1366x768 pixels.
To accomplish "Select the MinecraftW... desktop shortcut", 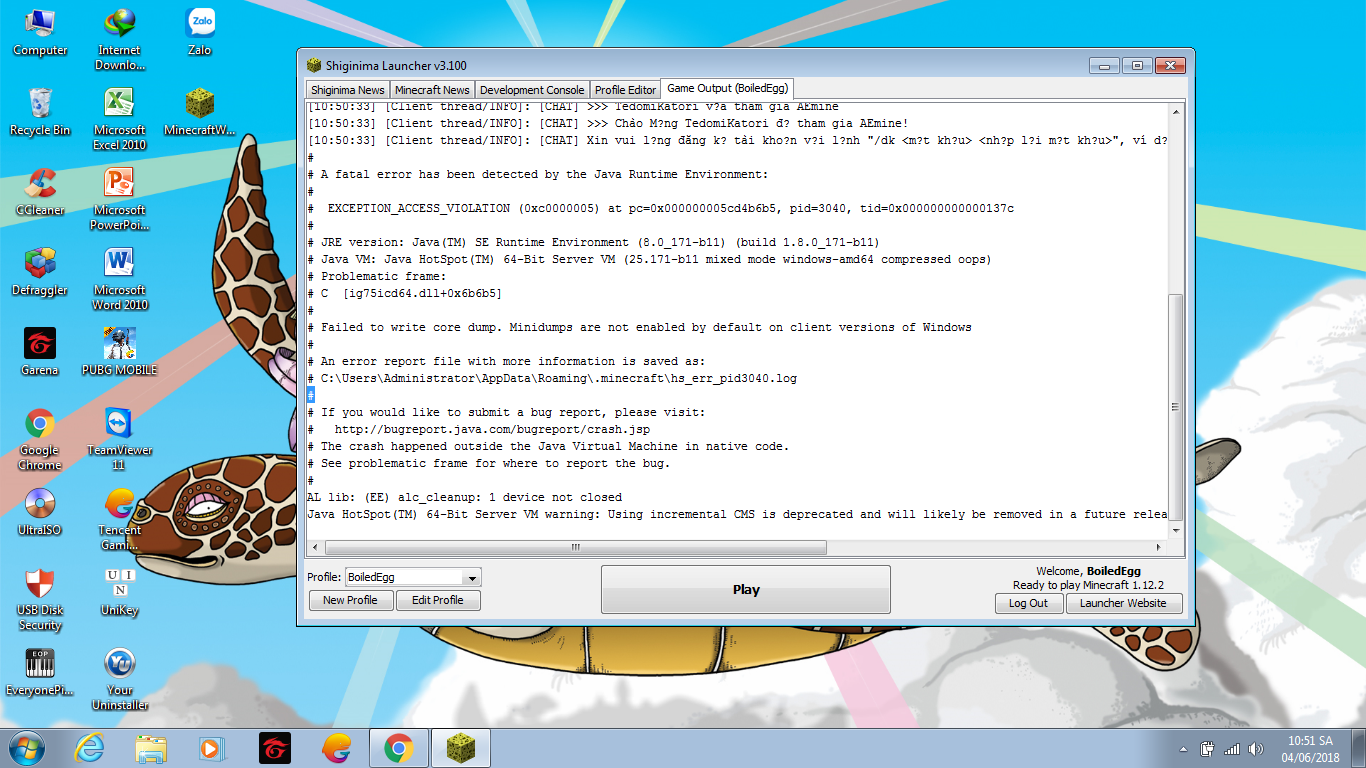I will [x=200, y=112].
